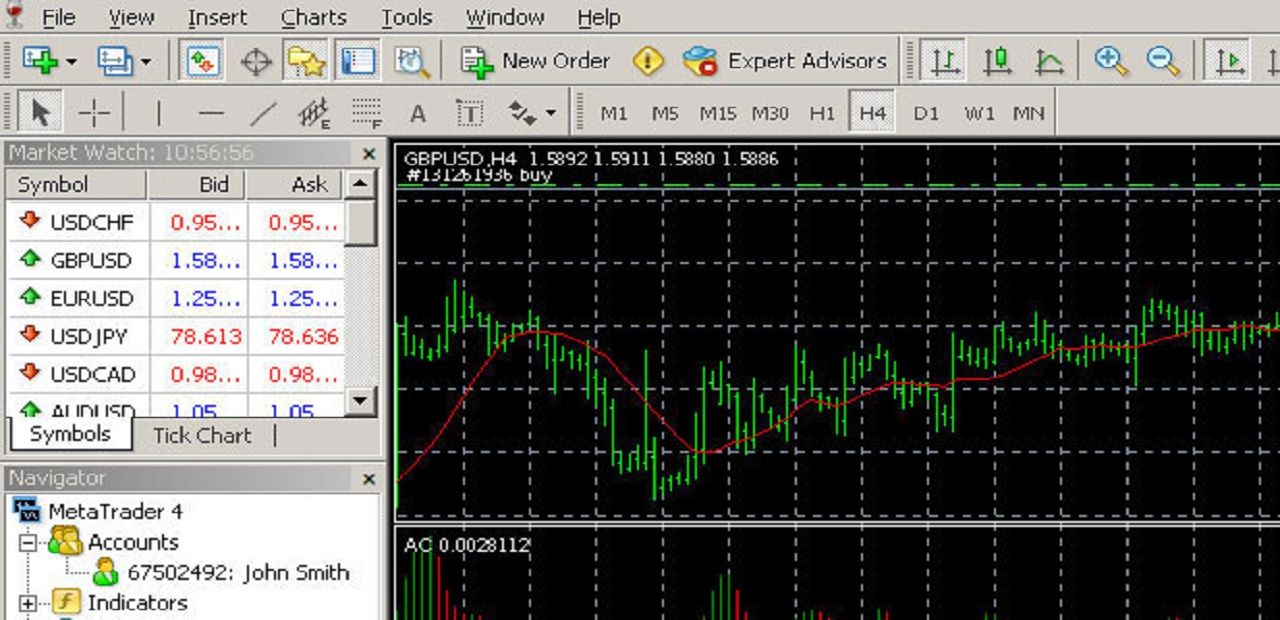This screenshot has height=620, width=1280.
Task: Open the Profiles dropdown arrow
Action: point(146,62)
